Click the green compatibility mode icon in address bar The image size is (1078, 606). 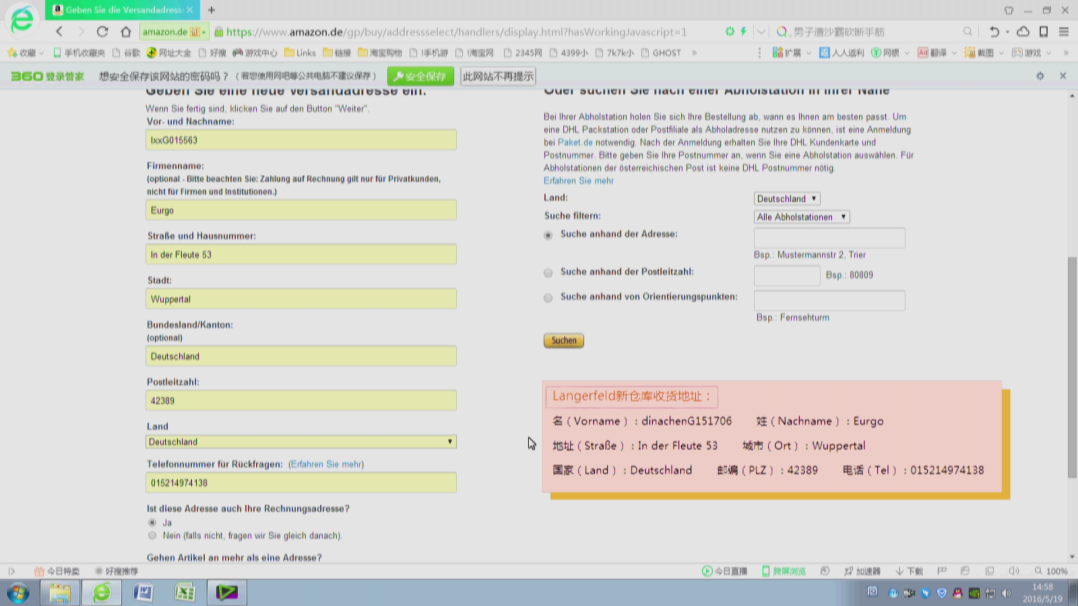coord(729,32)
